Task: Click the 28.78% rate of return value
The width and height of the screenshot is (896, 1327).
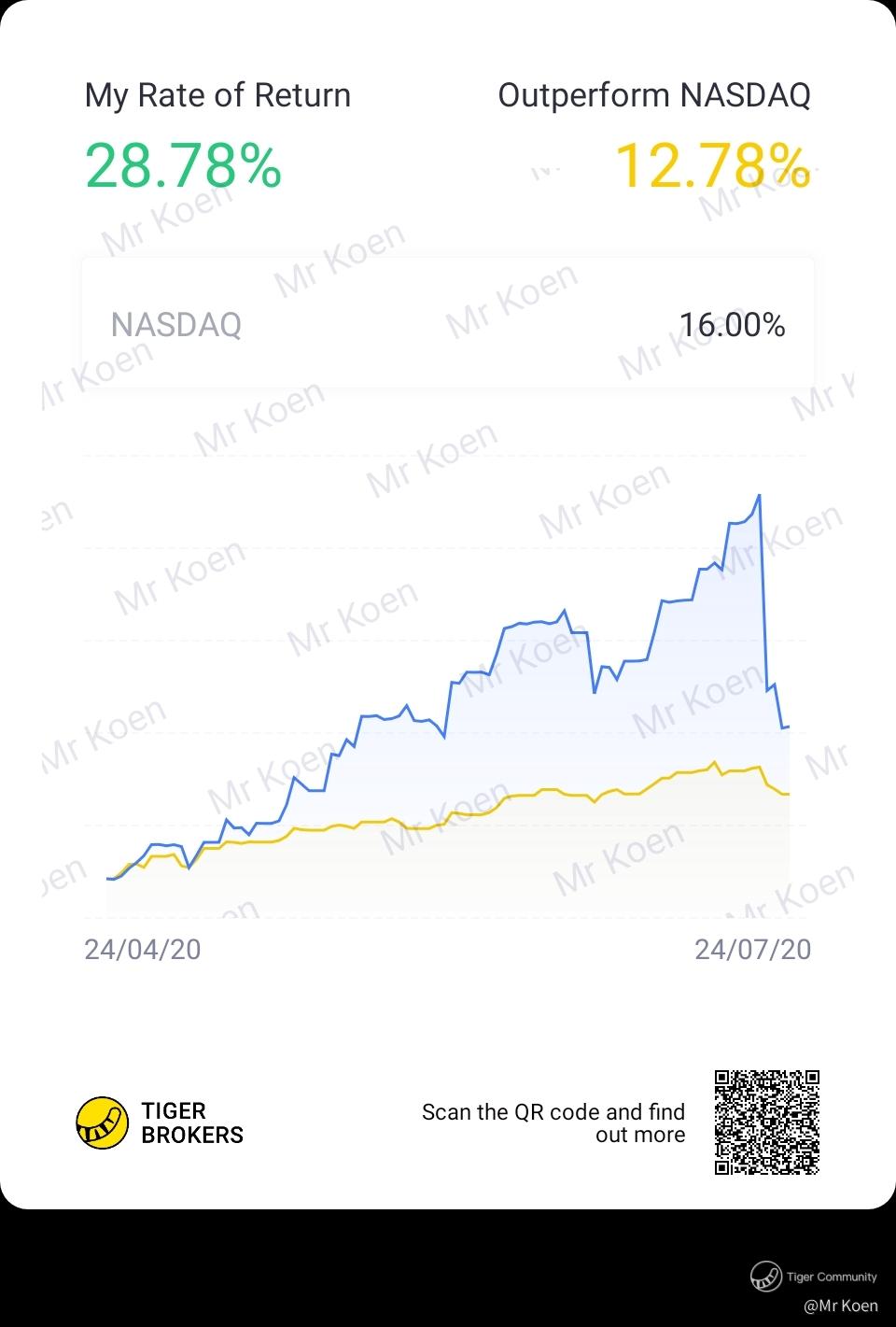Action: coord(183,165)
